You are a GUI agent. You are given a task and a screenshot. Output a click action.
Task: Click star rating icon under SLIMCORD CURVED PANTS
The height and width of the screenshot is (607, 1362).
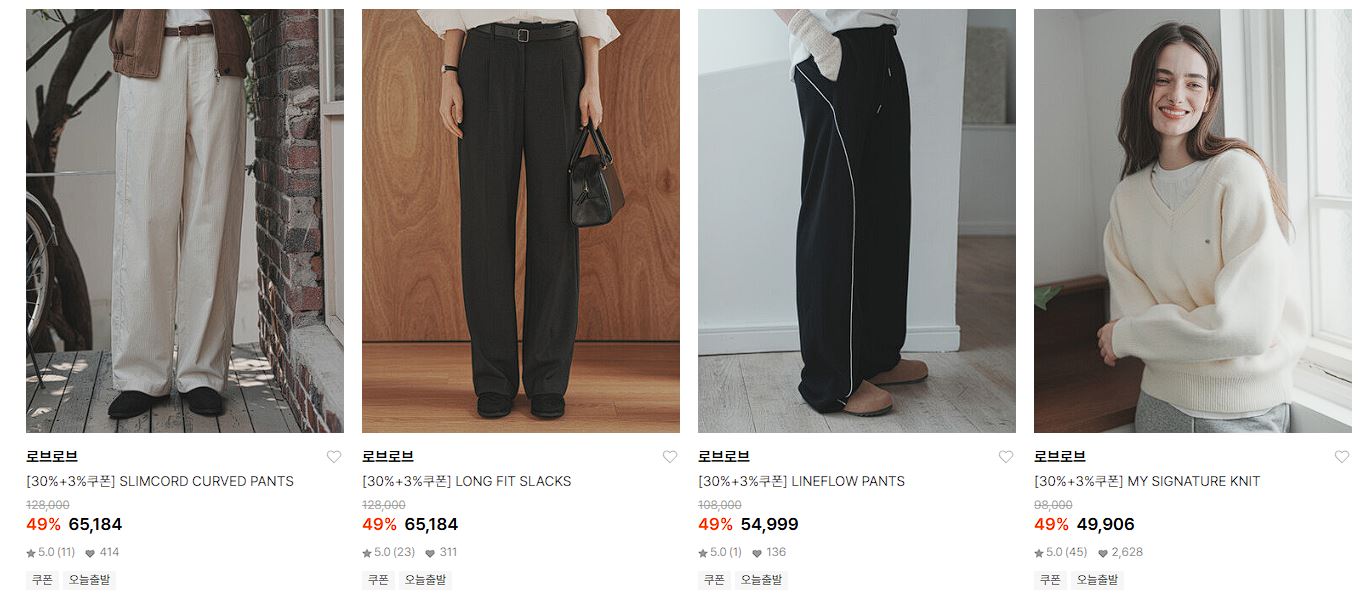click(31, 553)
